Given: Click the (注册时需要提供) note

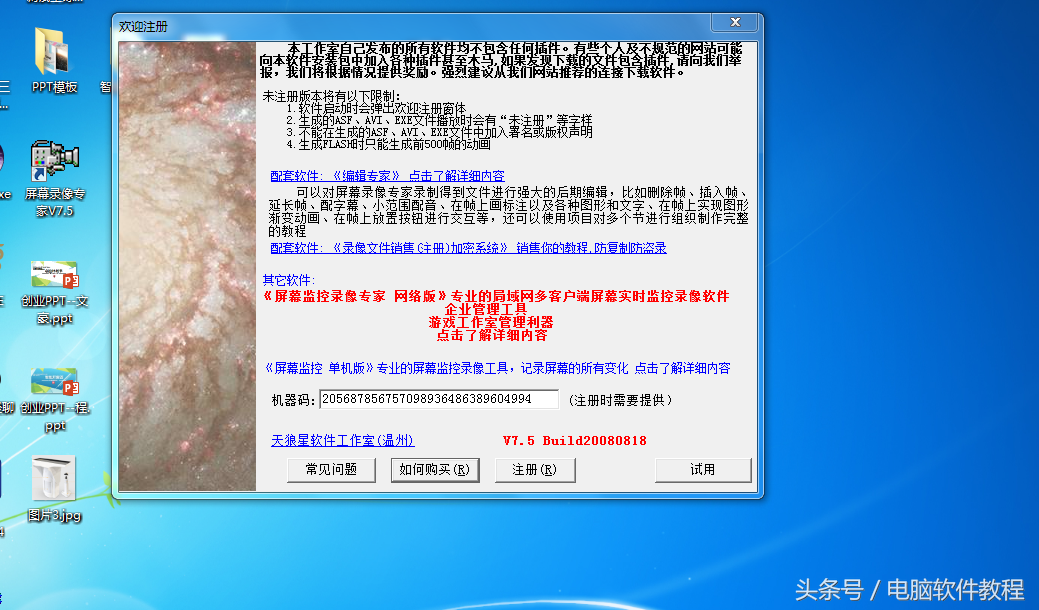Looking at the screenshot, I should [620, 400].
